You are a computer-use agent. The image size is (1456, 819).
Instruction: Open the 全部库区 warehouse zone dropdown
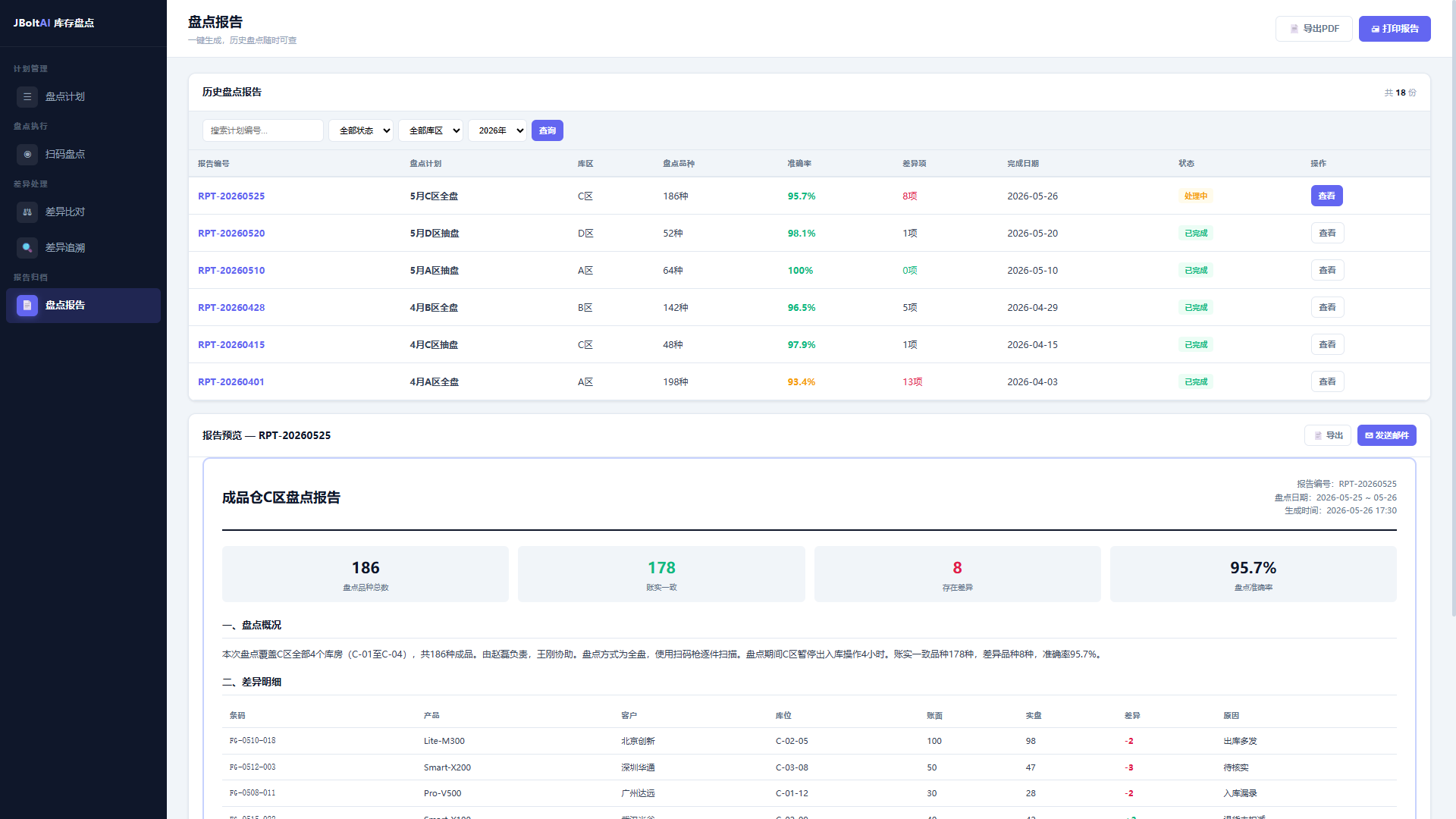[431, 130]
